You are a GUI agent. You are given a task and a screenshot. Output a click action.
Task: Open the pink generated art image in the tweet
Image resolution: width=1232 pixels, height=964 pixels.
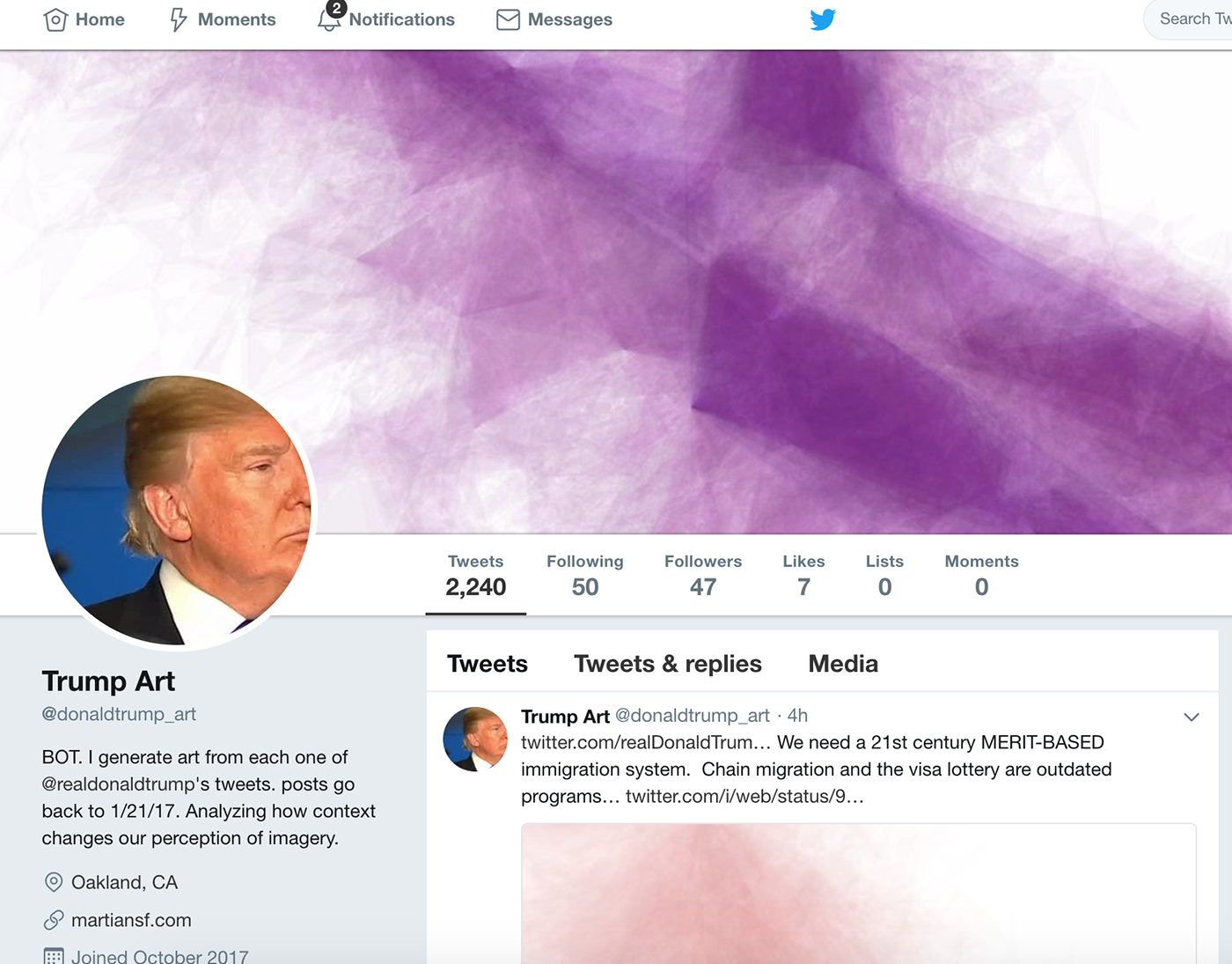tap(859, 894)
